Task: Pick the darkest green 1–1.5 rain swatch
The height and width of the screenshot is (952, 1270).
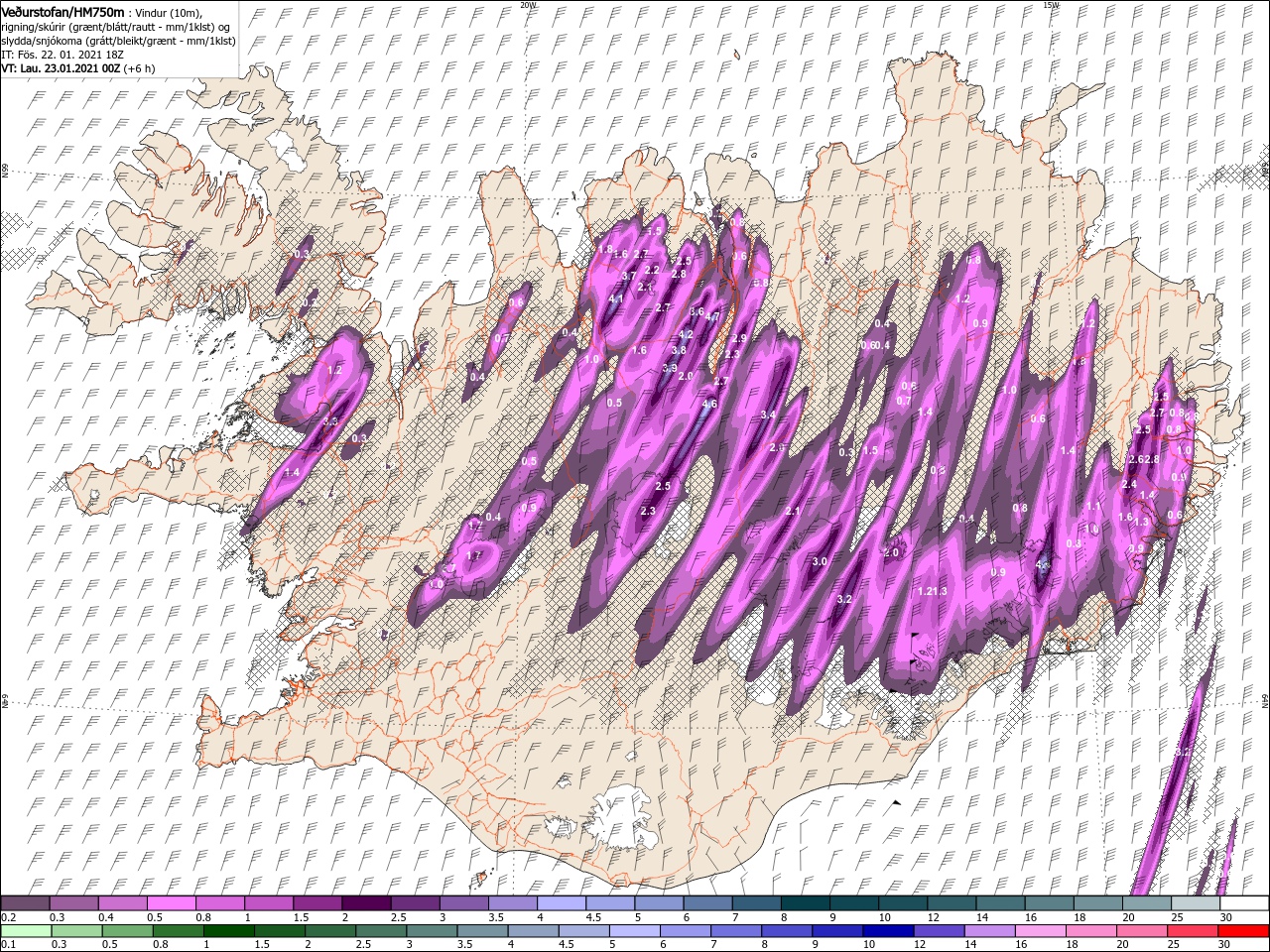Action: click(228, 931)
